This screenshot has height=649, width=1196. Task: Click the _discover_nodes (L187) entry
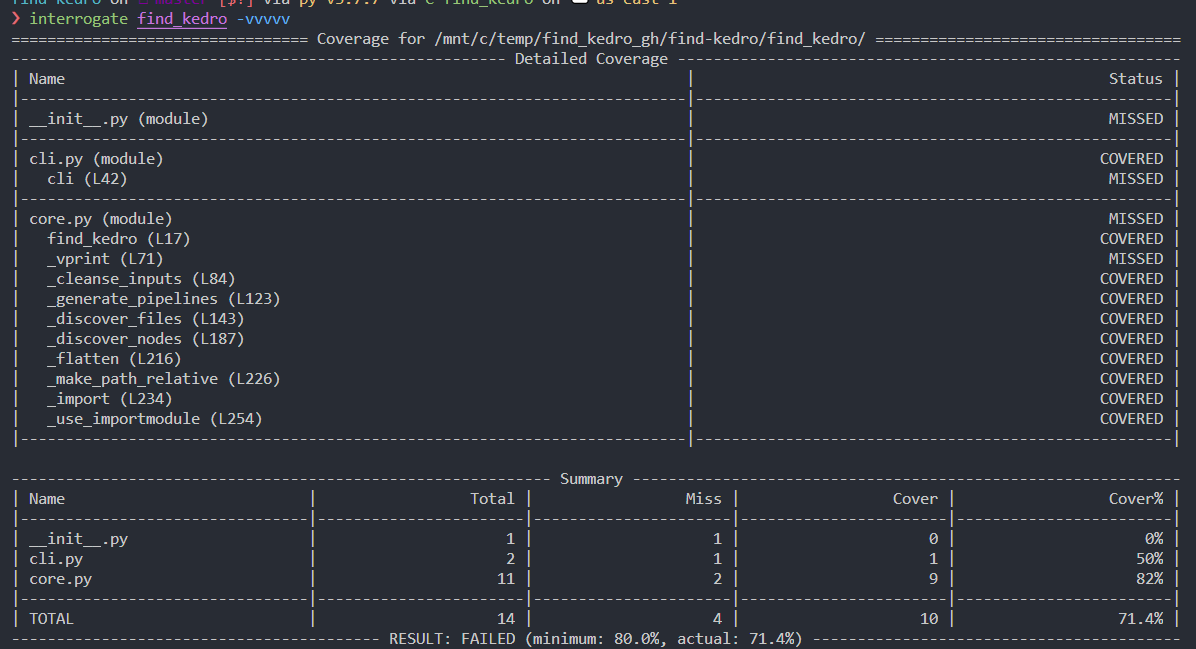145,339
